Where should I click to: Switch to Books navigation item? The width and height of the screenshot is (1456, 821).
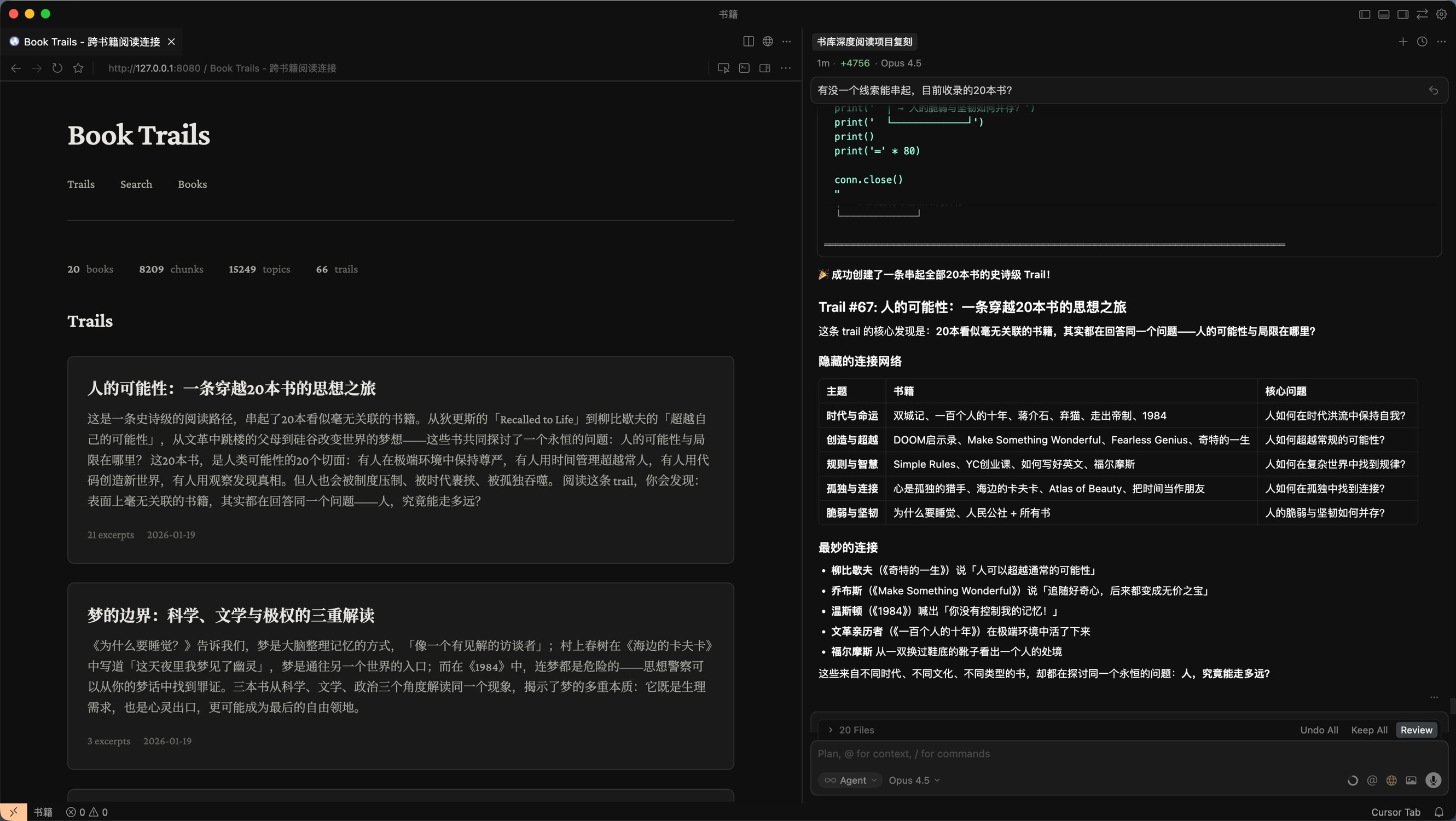(x=192, y=184)
